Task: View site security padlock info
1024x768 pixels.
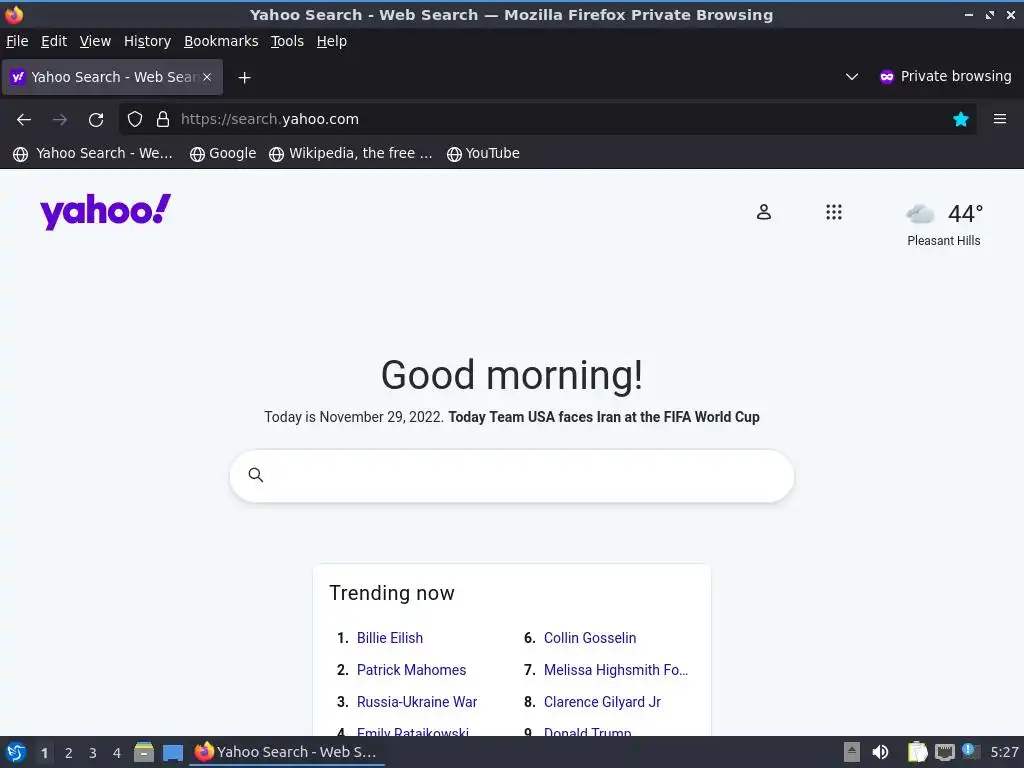Action: pos(163,119)
